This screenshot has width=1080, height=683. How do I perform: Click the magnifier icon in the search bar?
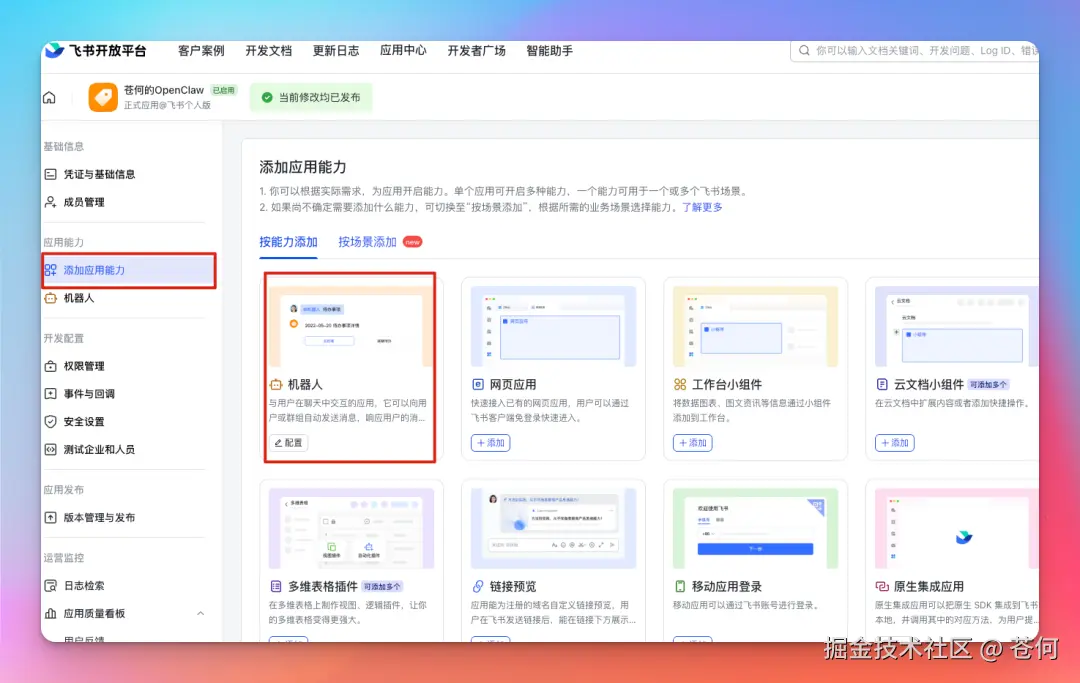click(x=803, y=50)
